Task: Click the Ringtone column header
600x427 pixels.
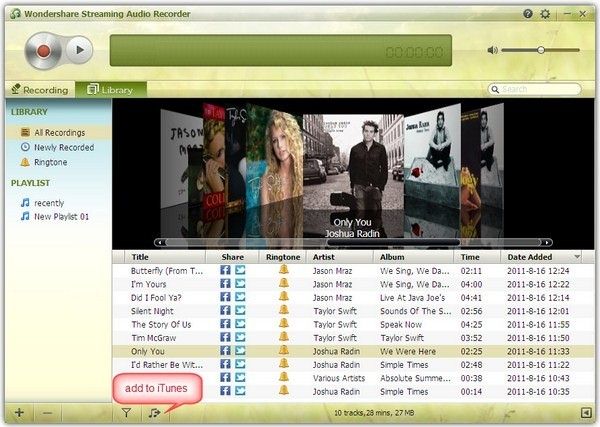Action: (x=283, y=257)
